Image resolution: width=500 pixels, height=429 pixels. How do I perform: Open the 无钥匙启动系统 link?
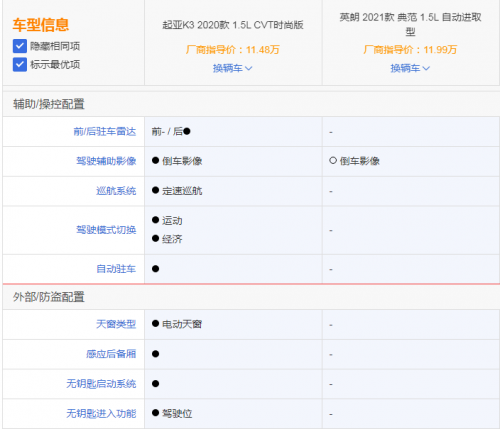(x=101, y=384)
